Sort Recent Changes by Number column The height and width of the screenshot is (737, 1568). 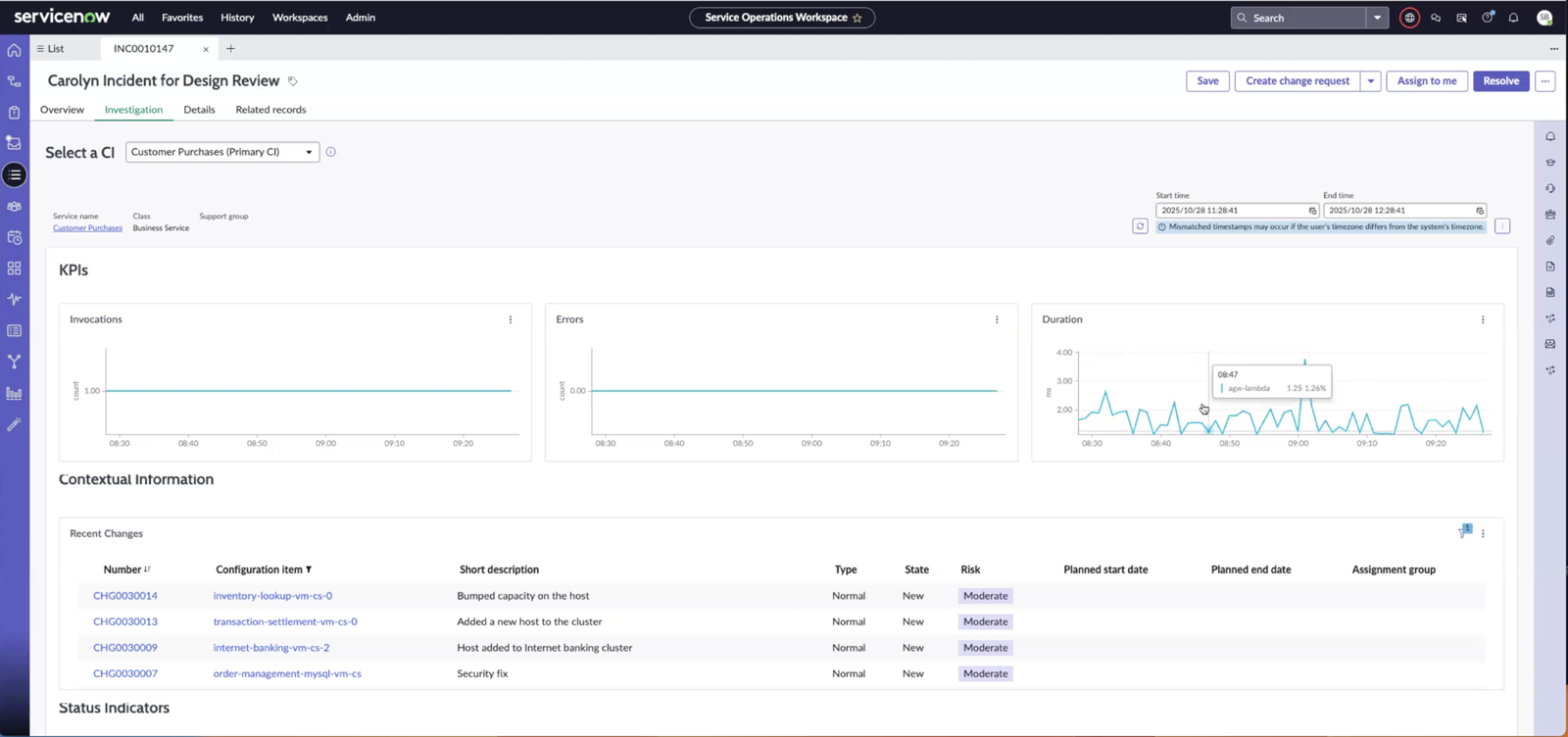[127, 569]
